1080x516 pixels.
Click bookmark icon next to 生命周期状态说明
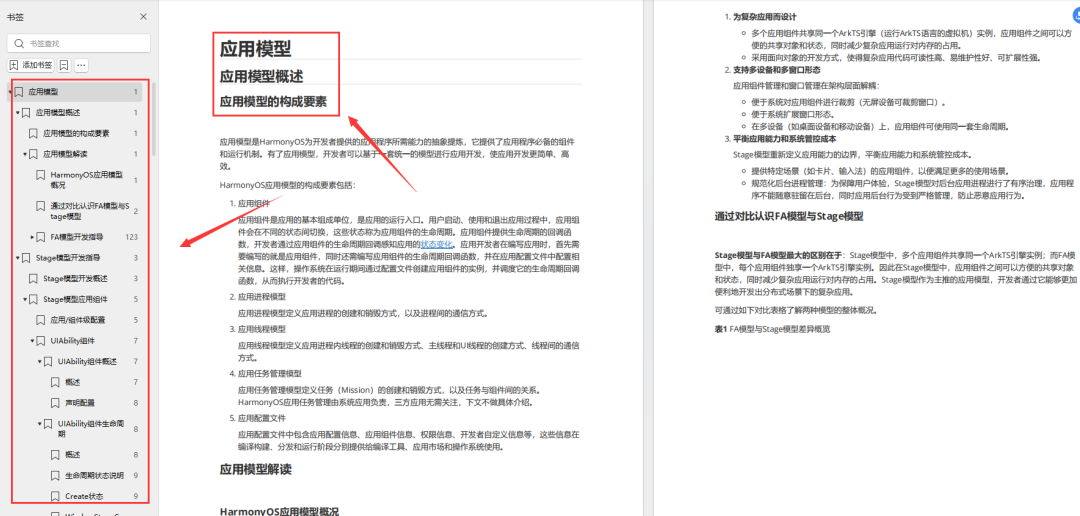(55, 475)
